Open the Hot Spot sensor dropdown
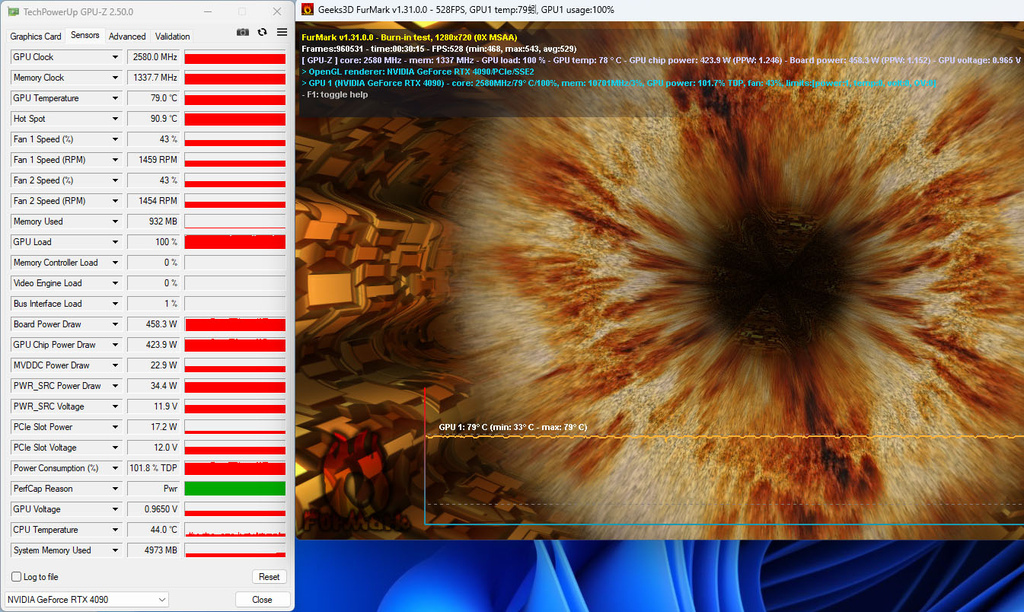1024x612 pixels. 115,119
